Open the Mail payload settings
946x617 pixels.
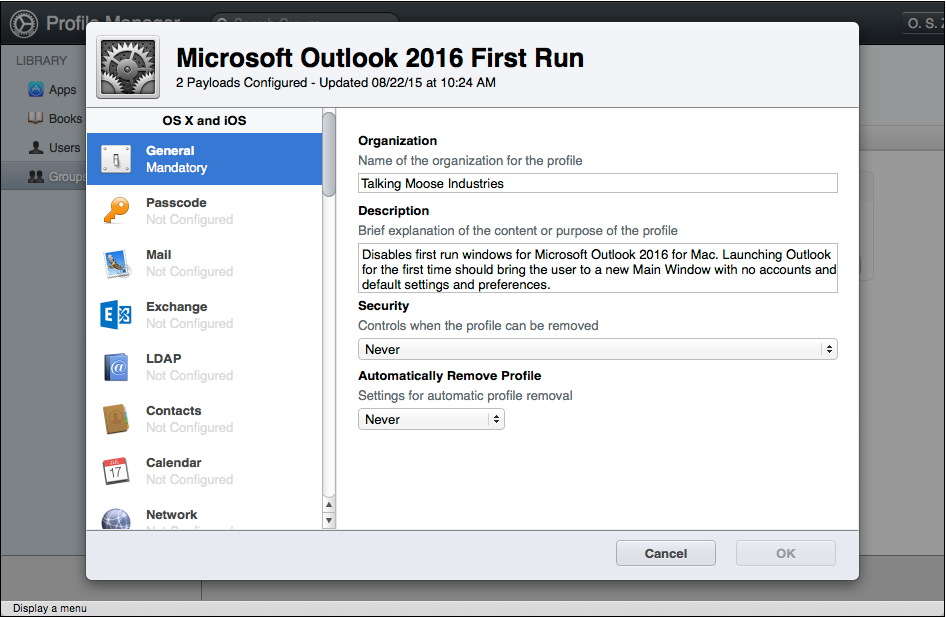205,263
